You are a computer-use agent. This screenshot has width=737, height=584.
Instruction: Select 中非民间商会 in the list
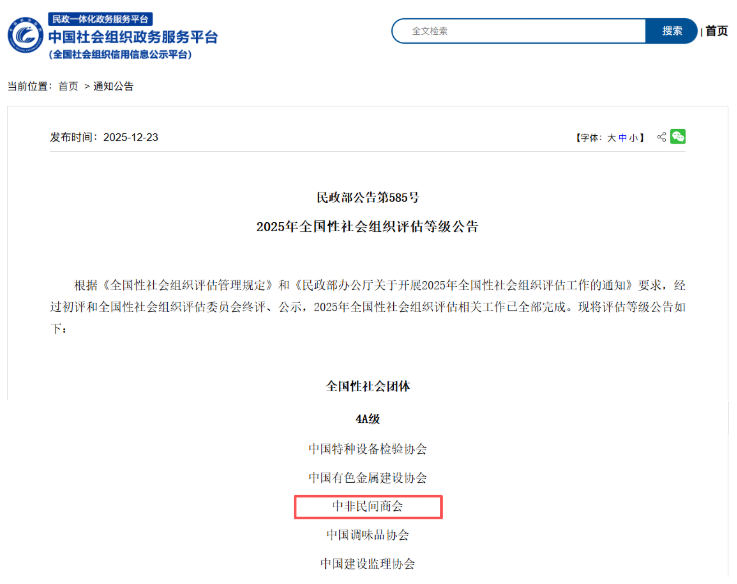(x=368, y=507)
